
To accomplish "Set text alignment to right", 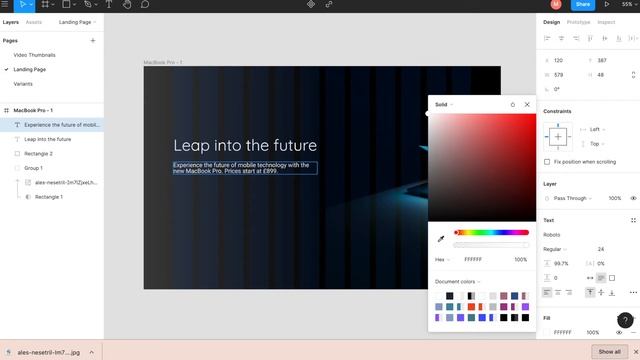I will click(x=569, y=292).
